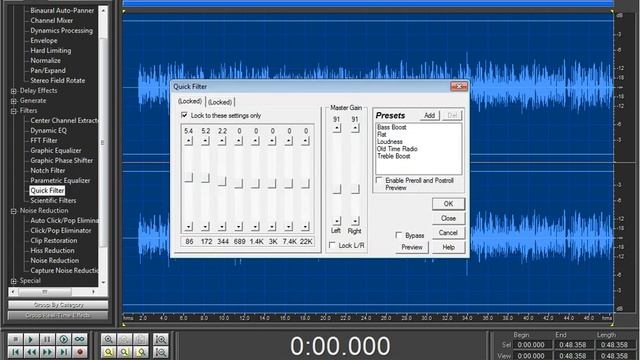Toggle the Play Looped infinity button
The image size is (640, 360).
[80, 339]
